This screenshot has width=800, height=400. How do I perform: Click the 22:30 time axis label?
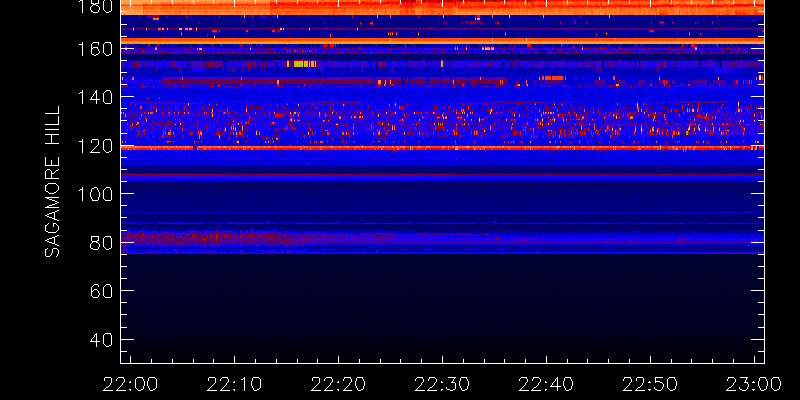click(x=442, y=385)
